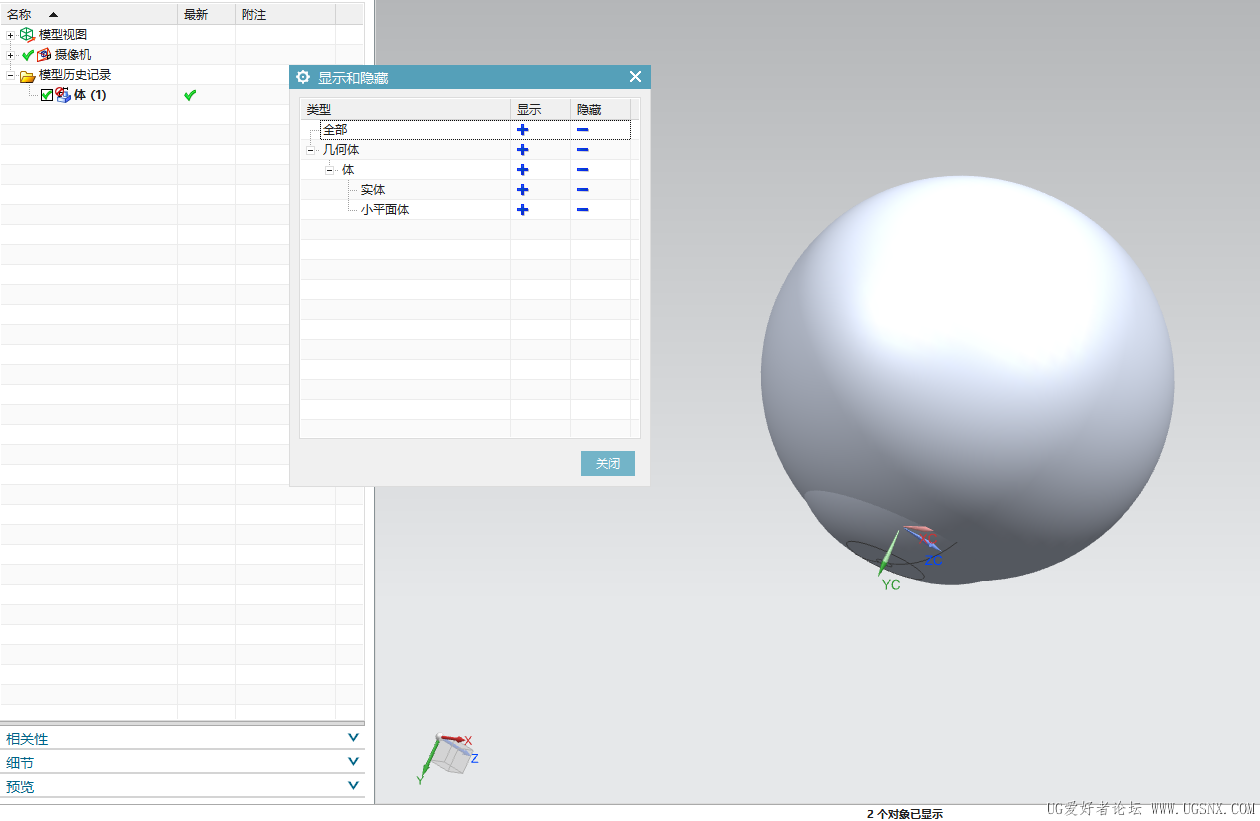Select the 全部 row in the type list

tap(336, 130)
